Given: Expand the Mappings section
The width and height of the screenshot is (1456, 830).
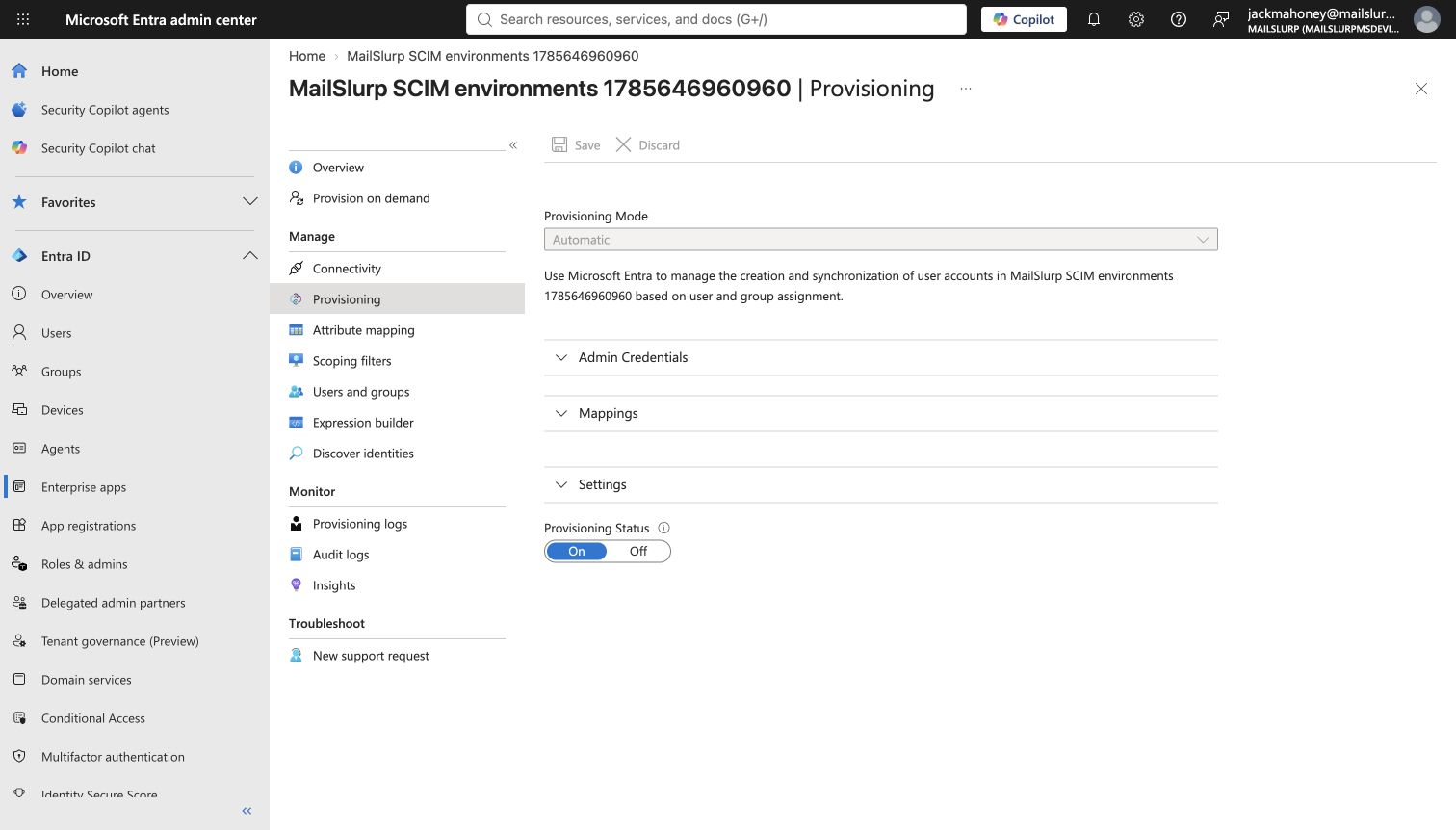Looking at the screenshot, I should coord(880,413).
